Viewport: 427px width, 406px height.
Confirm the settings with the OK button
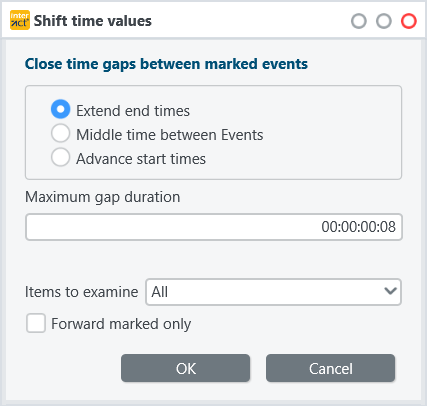coord(185,368)
